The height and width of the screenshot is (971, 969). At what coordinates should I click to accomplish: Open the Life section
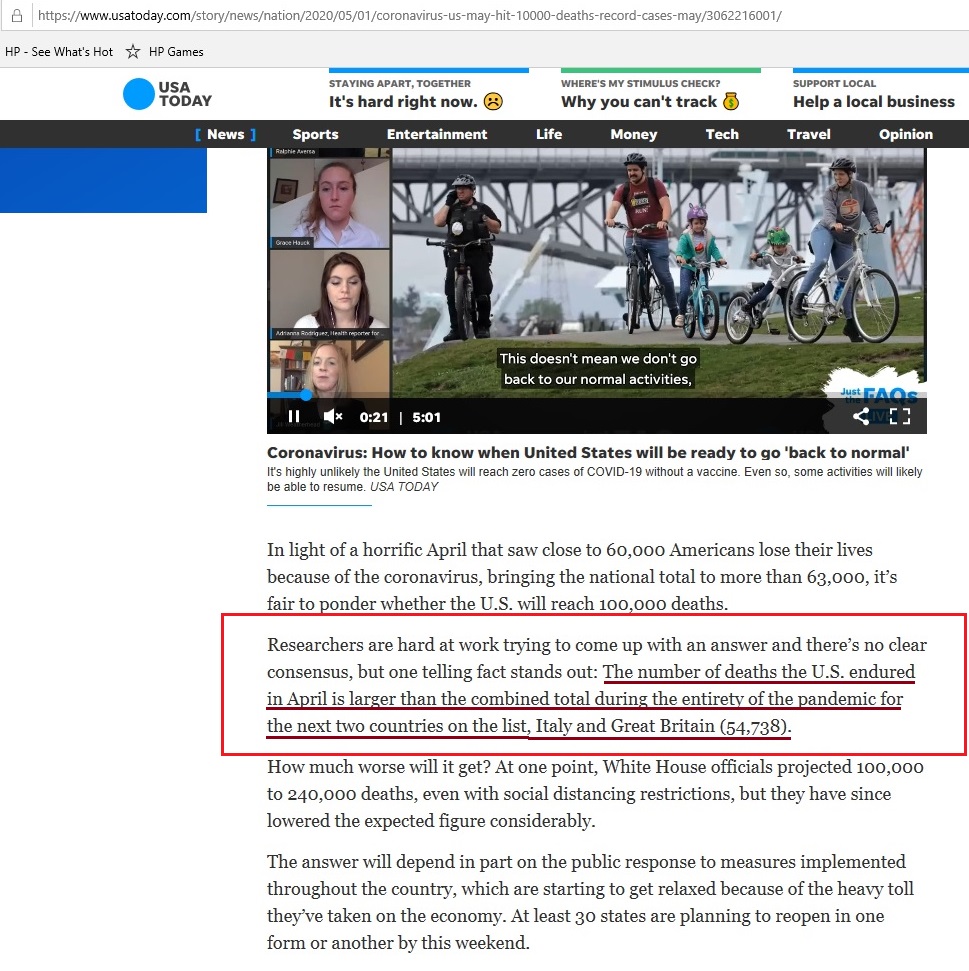549,134
